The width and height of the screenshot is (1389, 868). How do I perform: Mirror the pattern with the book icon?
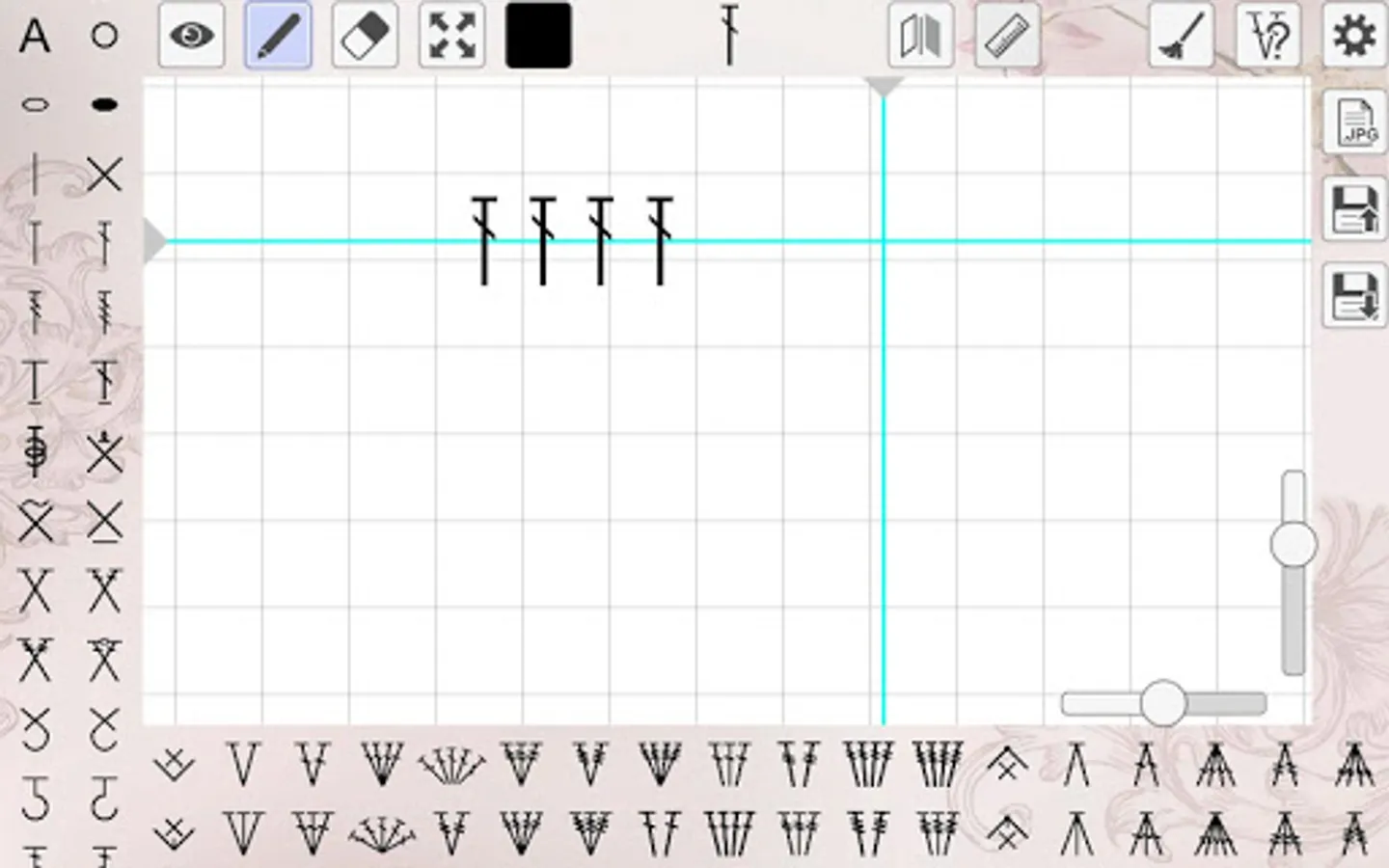click(919, 35)
